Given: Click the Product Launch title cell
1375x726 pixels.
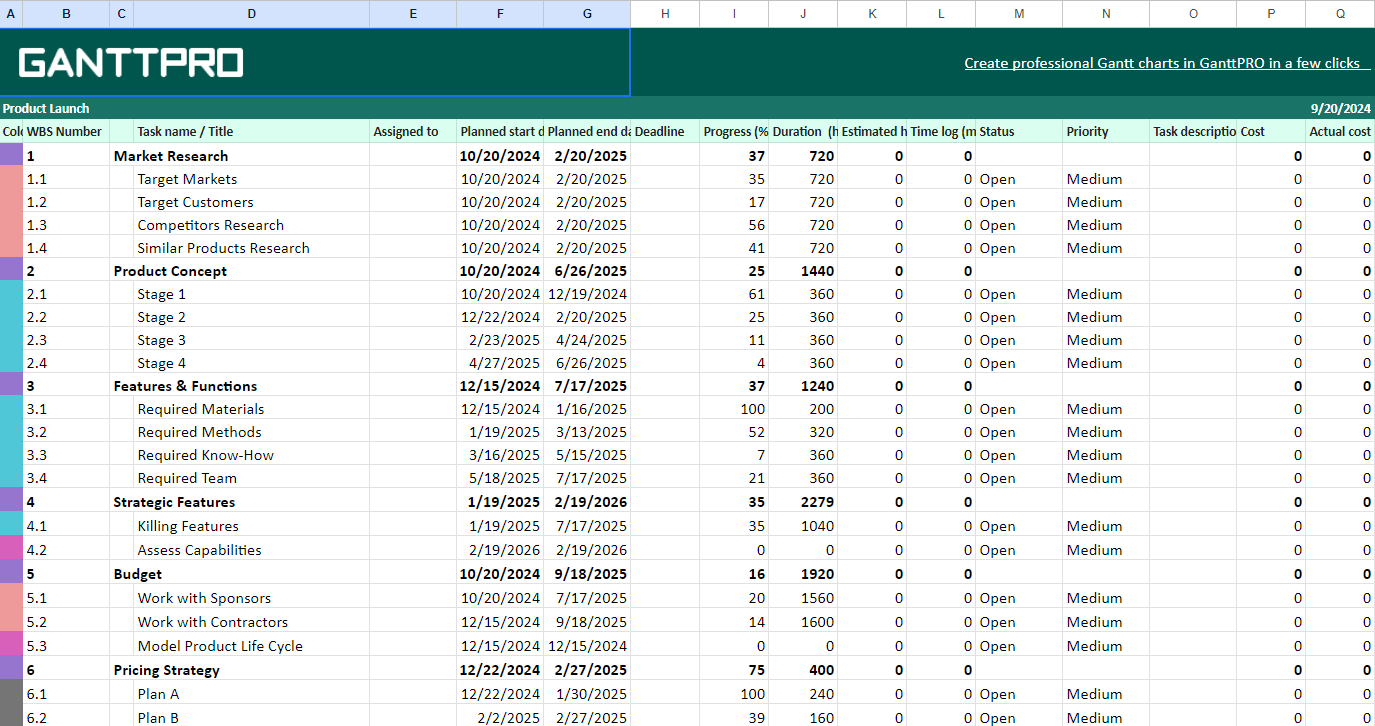Looking at the screenshot, I should tap(46, 108).
